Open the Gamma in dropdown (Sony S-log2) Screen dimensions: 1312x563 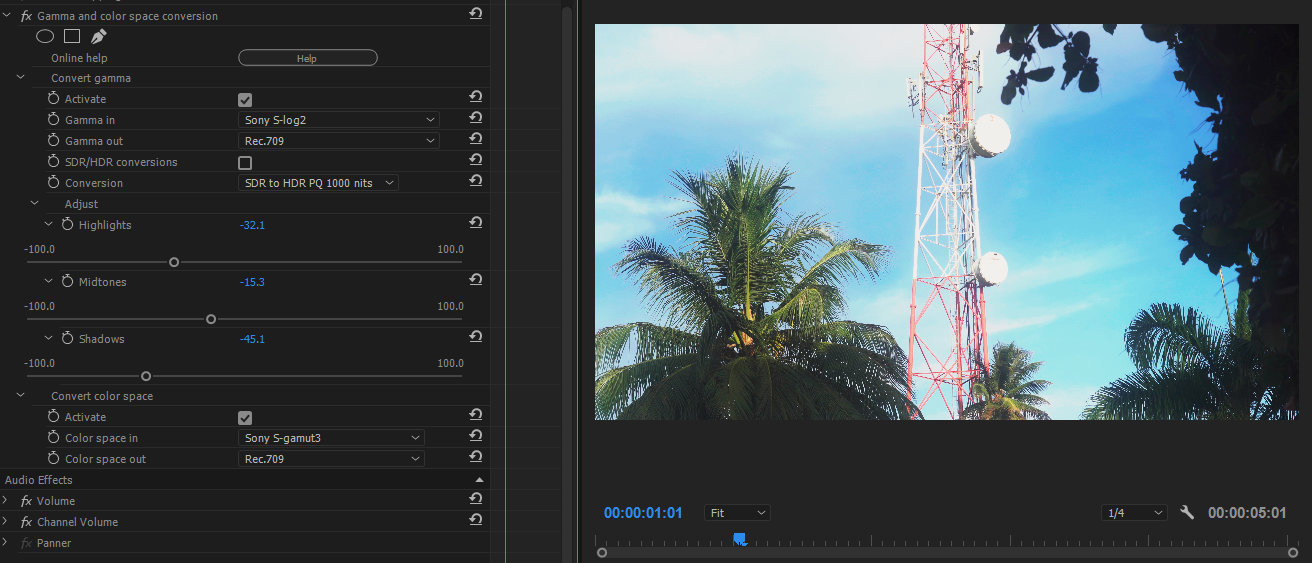339,120
